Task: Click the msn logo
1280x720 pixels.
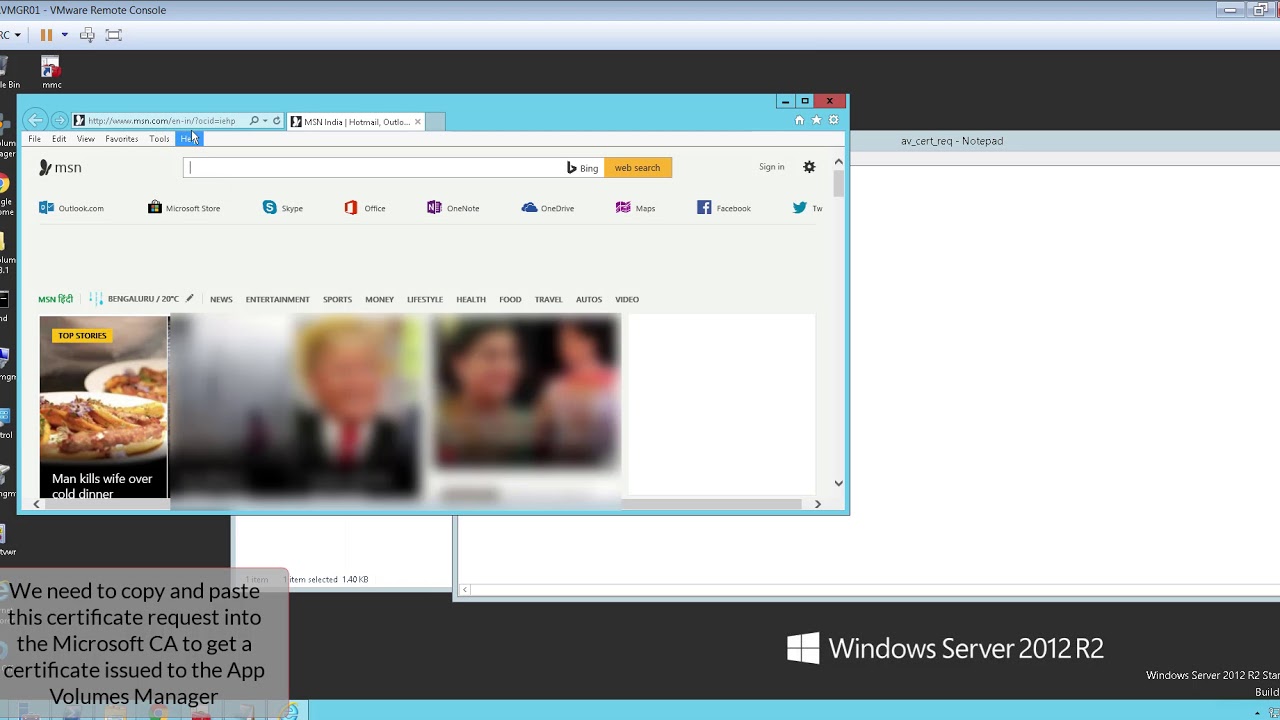Action: (x=60, y=168)
